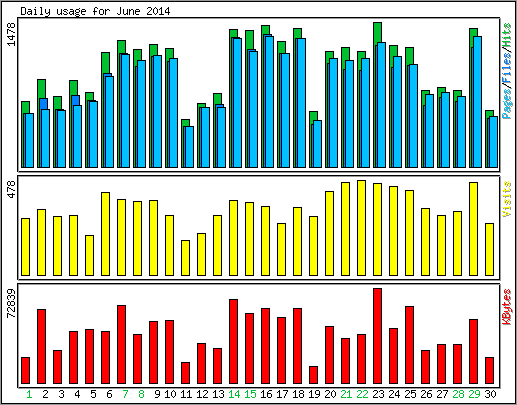The height and width of the screenshot is (405, 517).
Task: Click day label 30 on the x-axis
Action: [490, 395]
